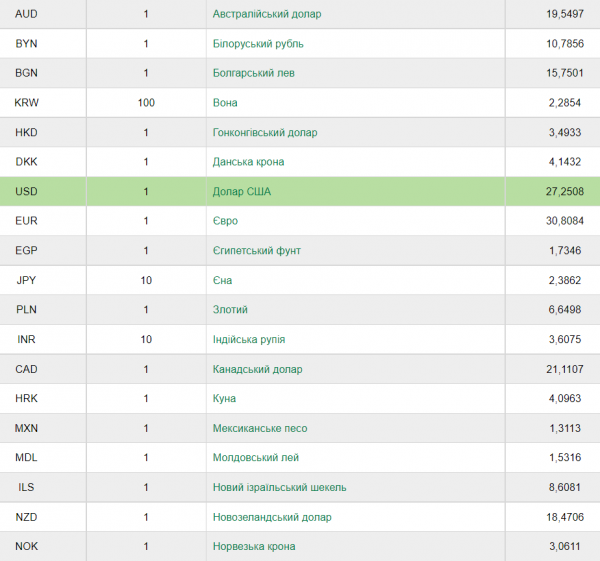Select the DKK currency code cell
The image size is (600, 561).
[43, 162]
